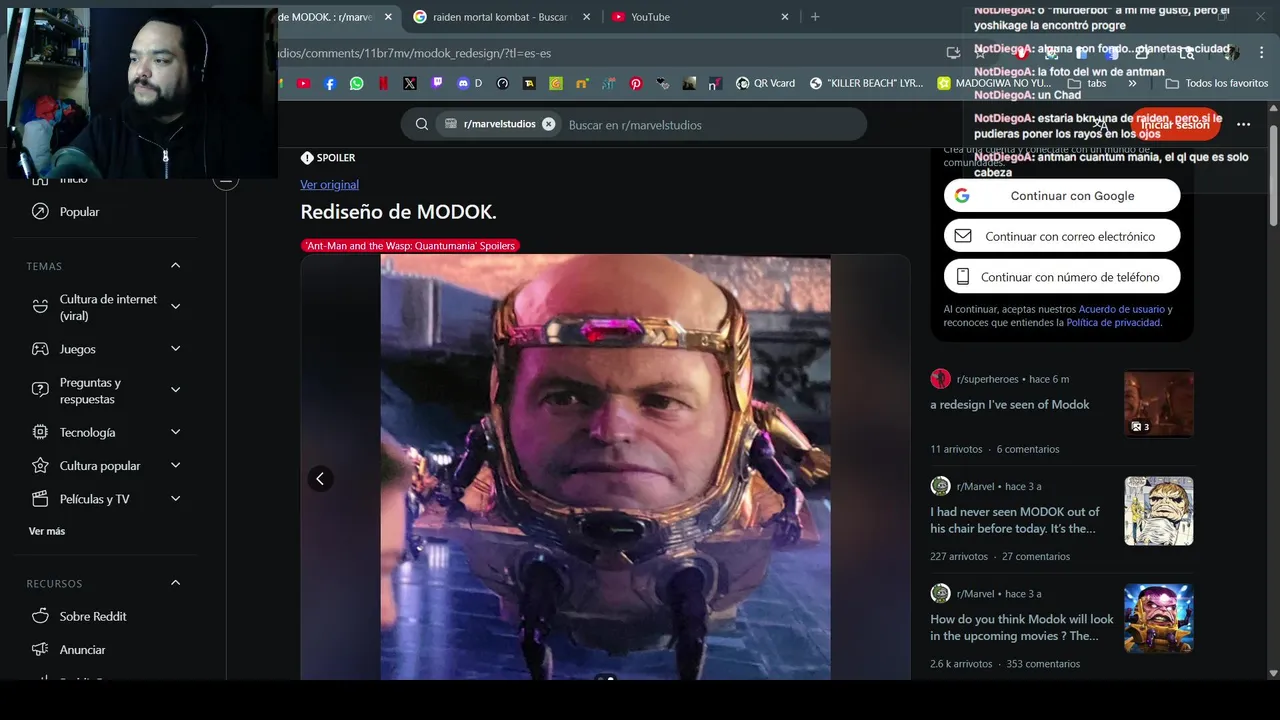The height and width of the screenshot is (720, 1280).
Task: Open a new browser tab
Action: tap(815, 17)
